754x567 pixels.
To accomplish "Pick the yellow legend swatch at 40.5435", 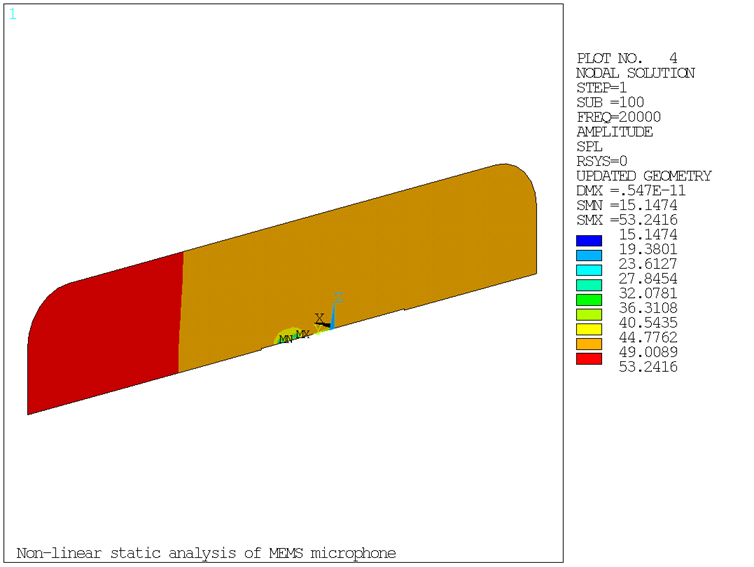I will (589, 329).
